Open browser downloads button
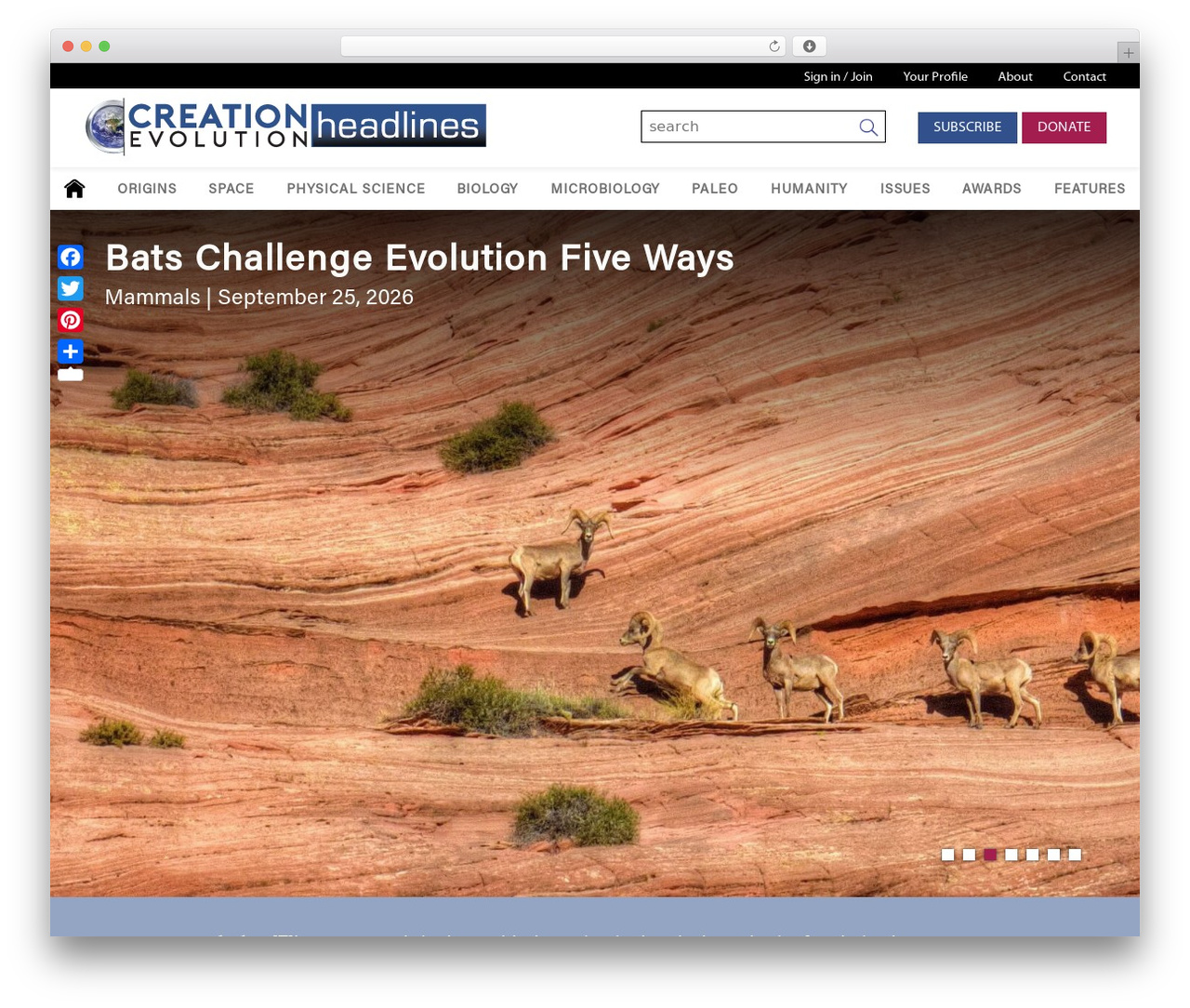The image size is (1190, 1008). coord(809,46)
